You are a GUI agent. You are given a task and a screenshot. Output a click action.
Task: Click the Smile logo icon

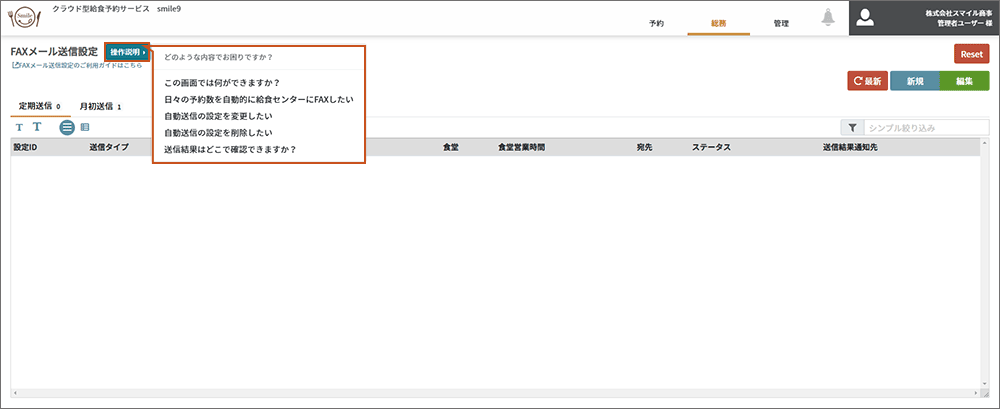26,17
